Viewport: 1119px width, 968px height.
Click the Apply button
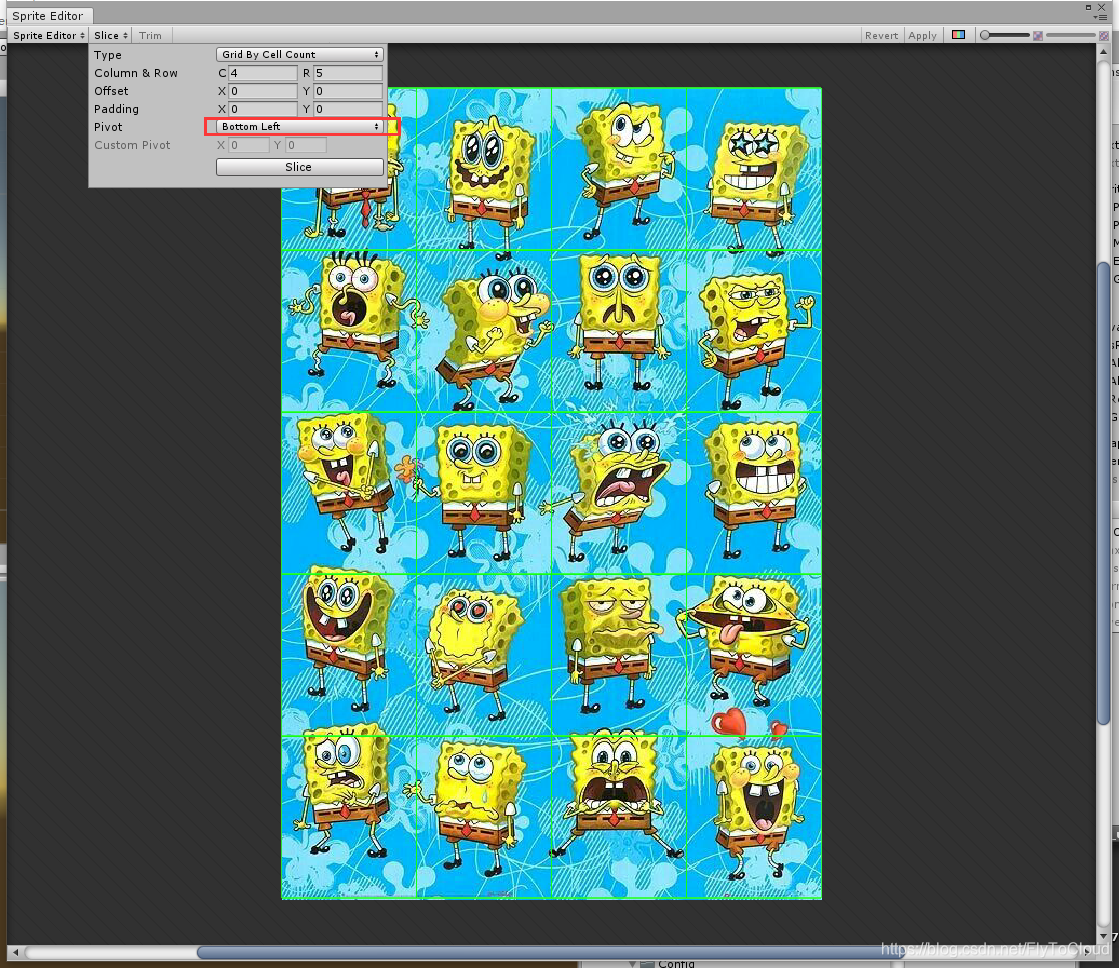[922, 35]
